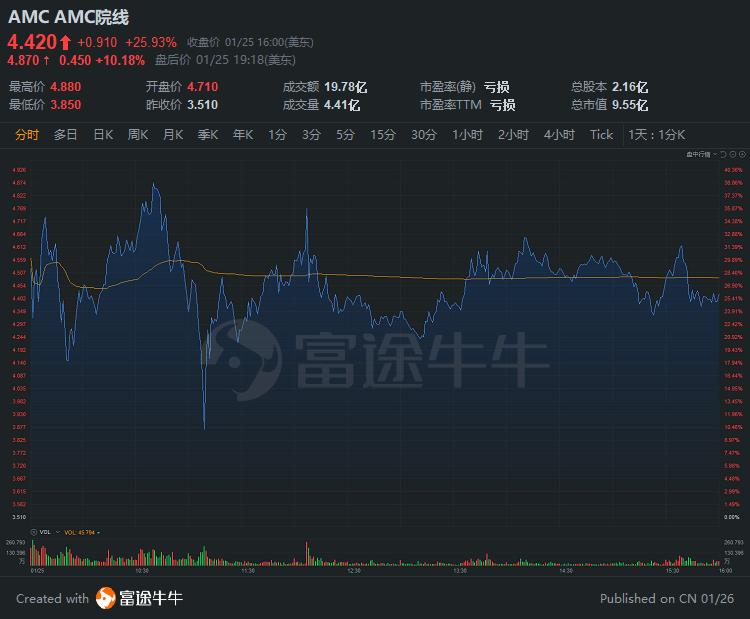This screenshot has height=619, width=750.
Task: Click the closing price 4.420
Action: (x=32, y=42)
